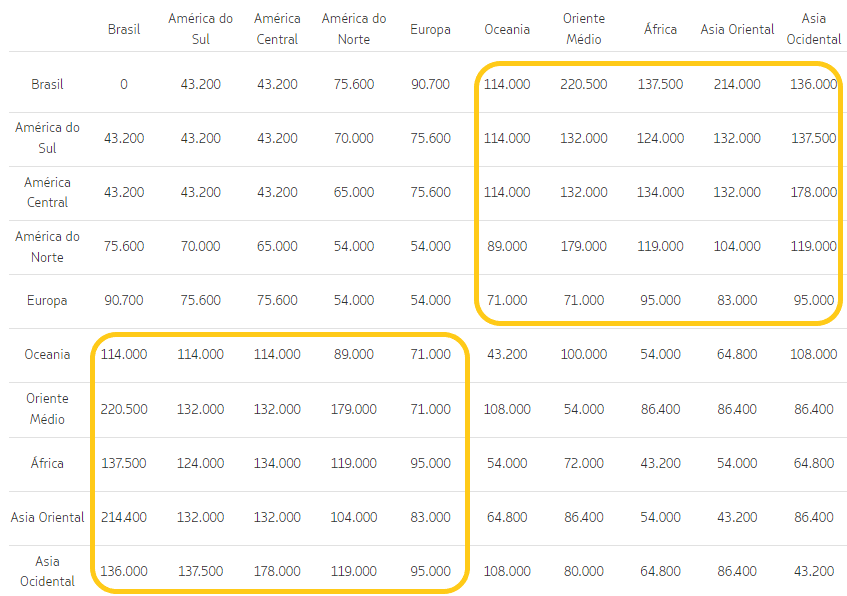The image size is (847, 596).
Task: Select the América do Sul row label
Action: (x=47, y=138)
